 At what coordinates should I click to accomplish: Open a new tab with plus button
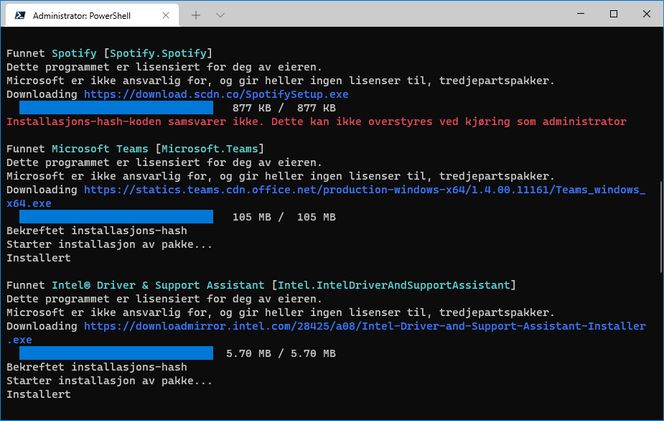196,16
